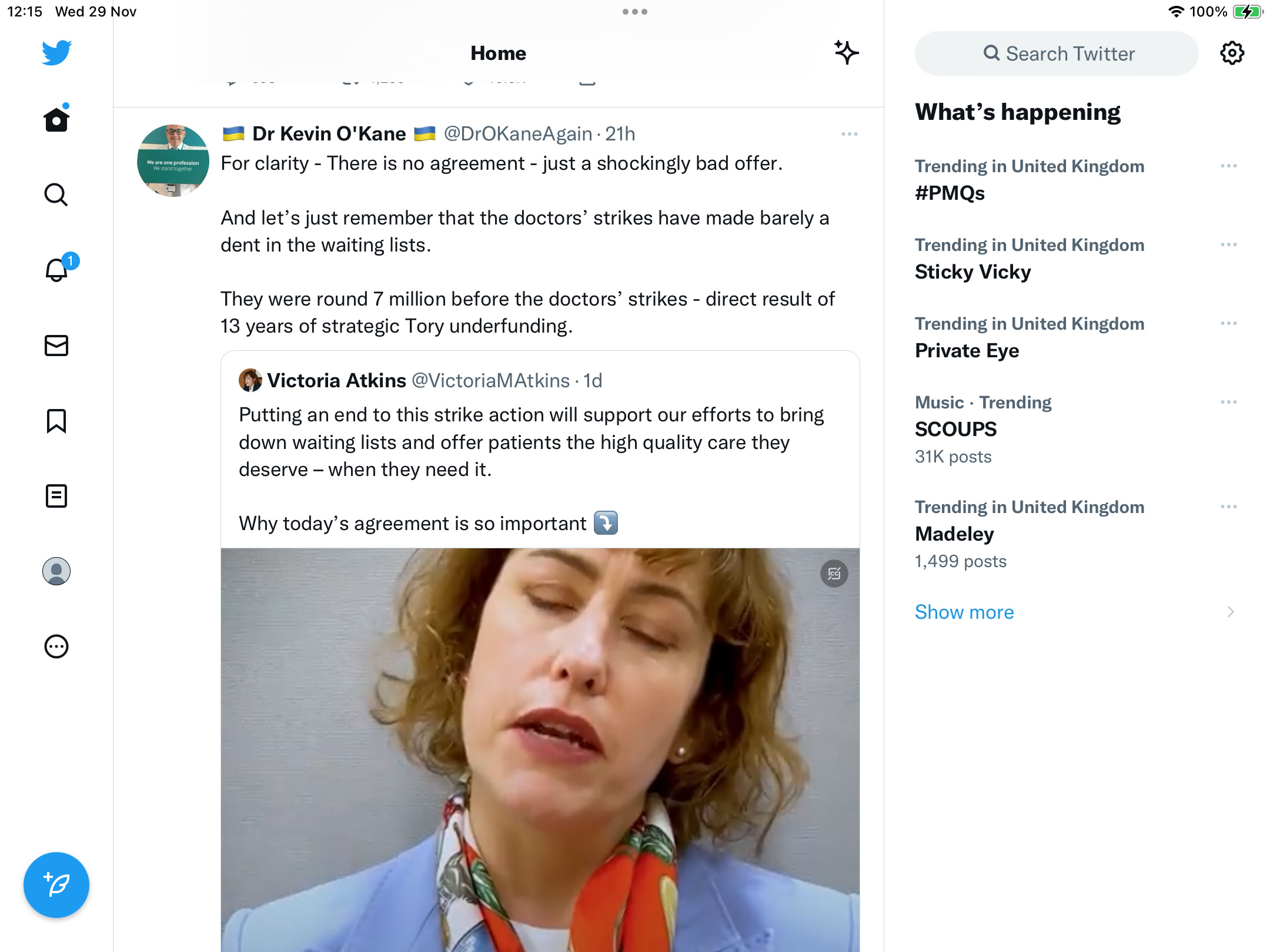Viewport: 1270px width, 952px height.
Task: Open Madeley trending topic
Action: [954, 534]
